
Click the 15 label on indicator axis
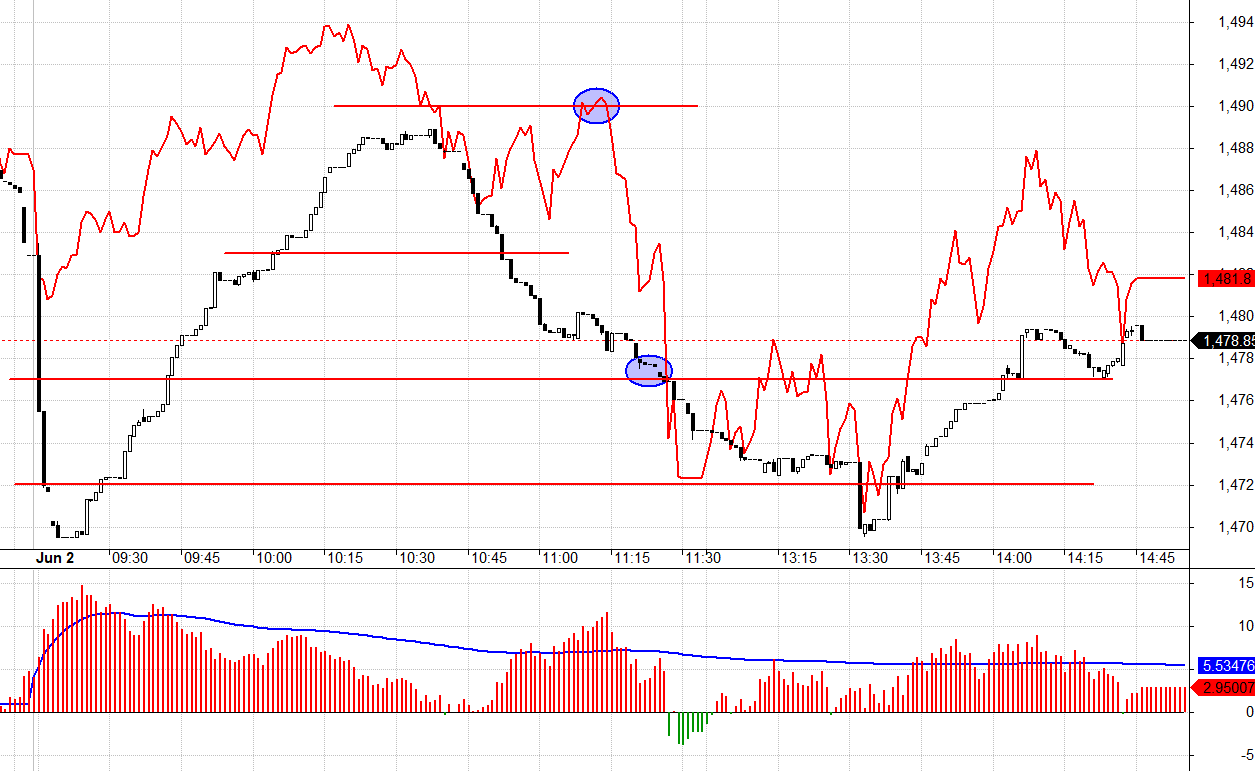1246,582
